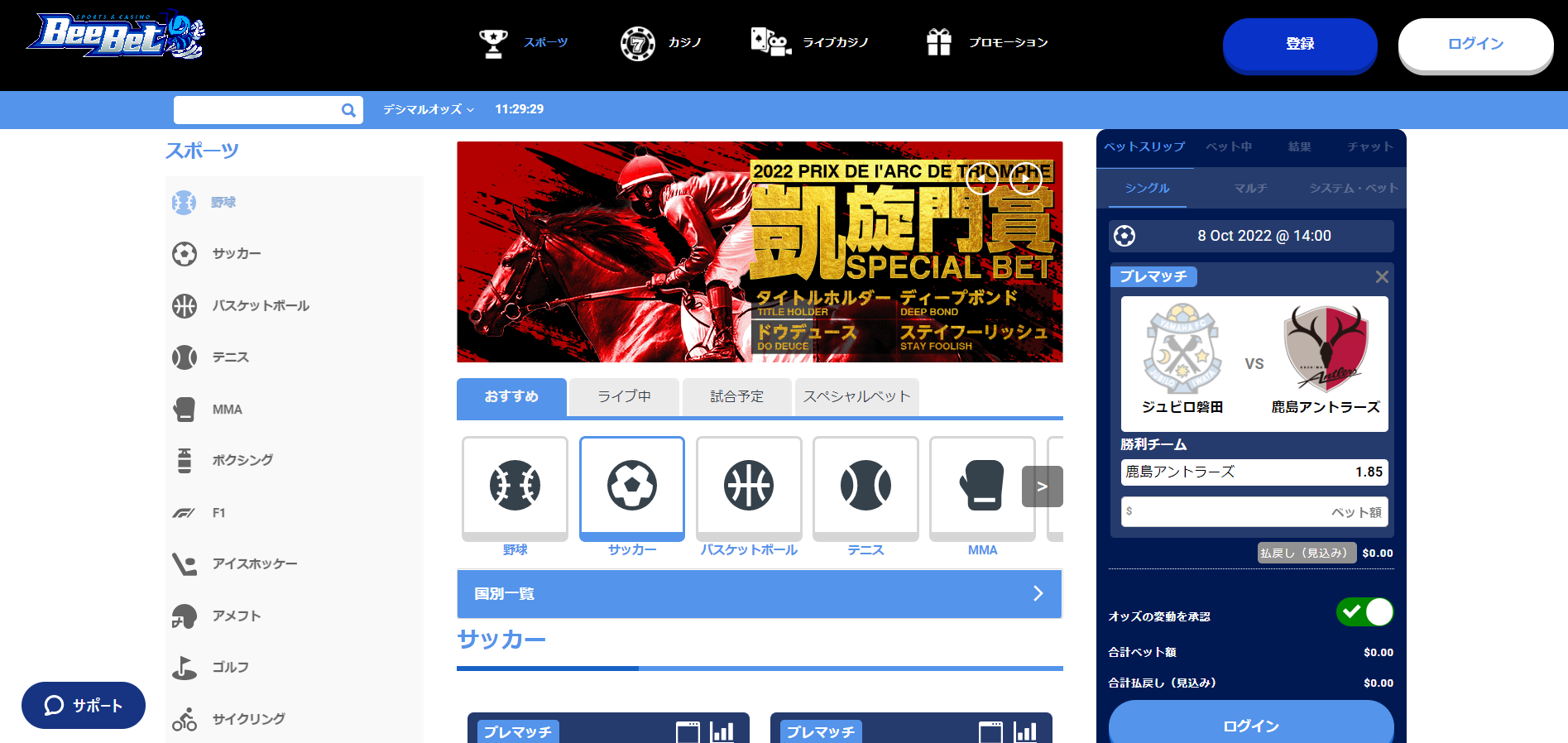Switch to the ベット中 tab
1568x743 pixels.
point(1229,147)
